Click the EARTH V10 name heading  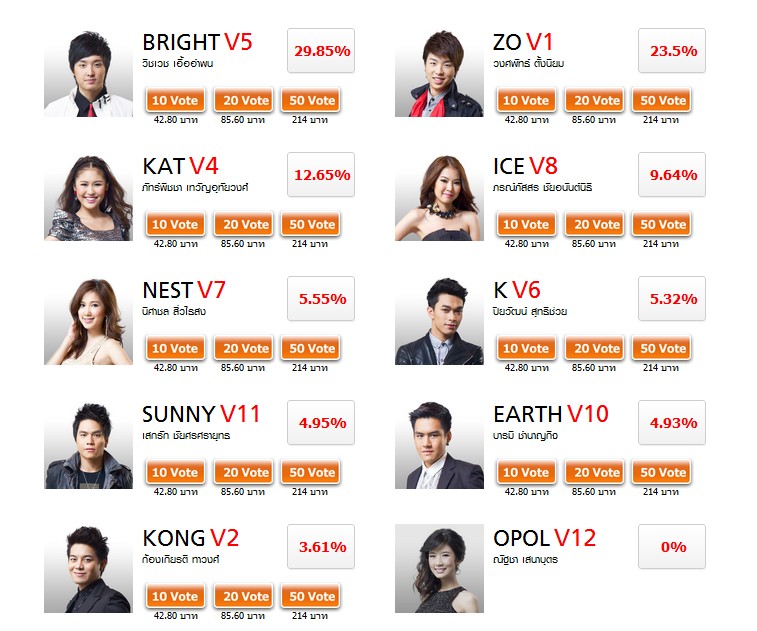[551, 414]
